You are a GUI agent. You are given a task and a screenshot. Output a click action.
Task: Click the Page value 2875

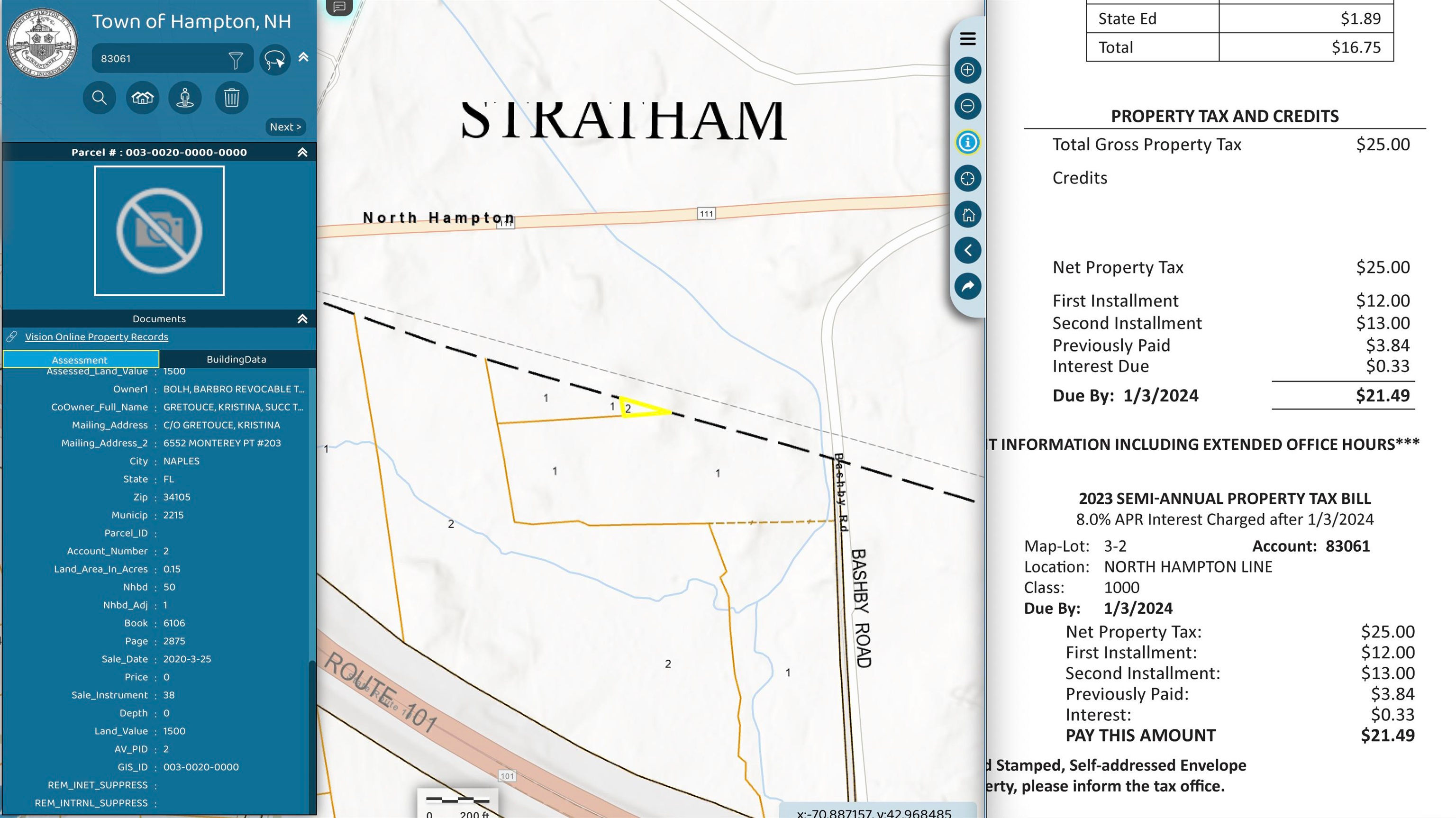[x=174, y=641]
